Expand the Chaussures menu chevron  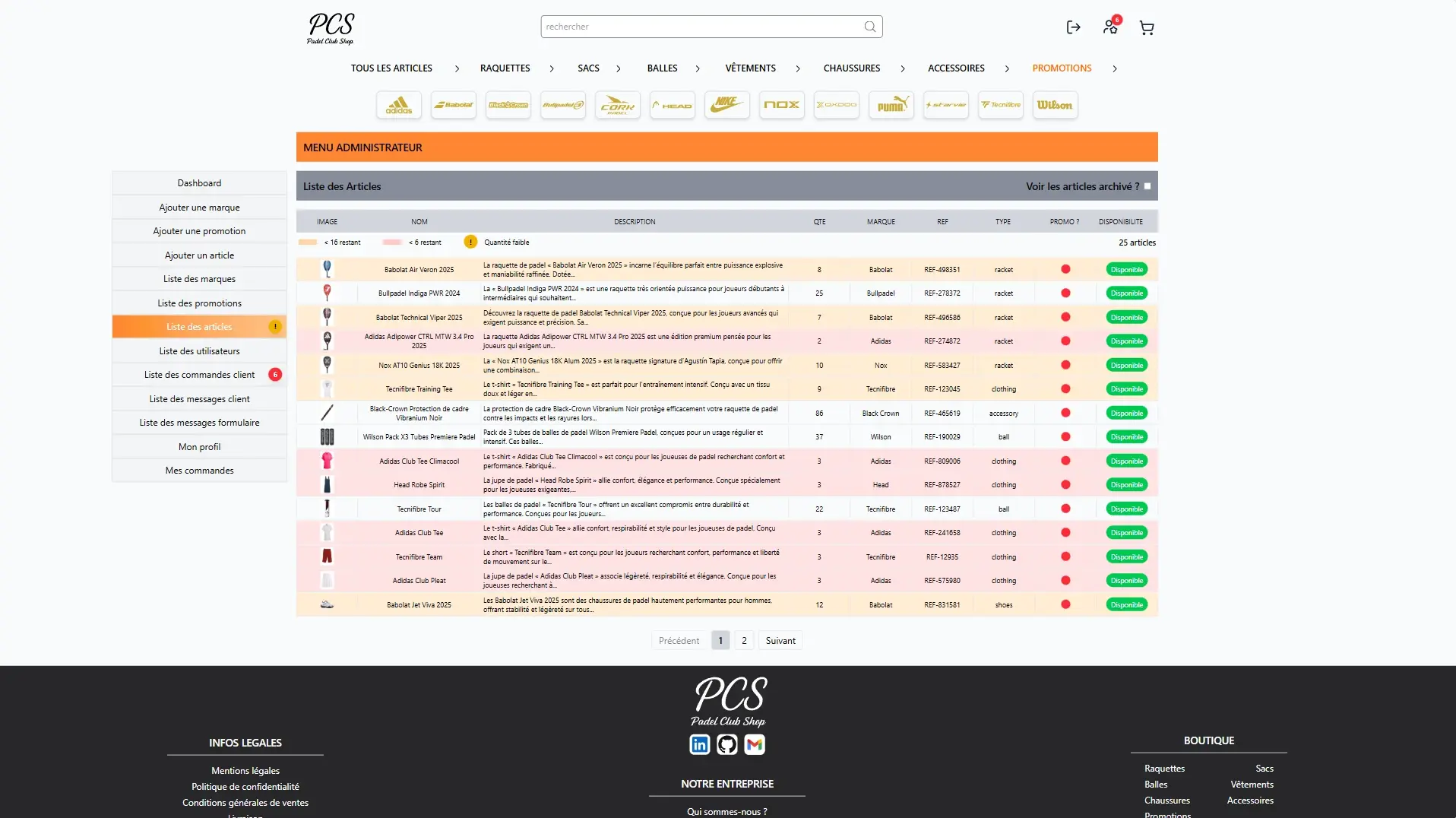(x=903, y=68)
